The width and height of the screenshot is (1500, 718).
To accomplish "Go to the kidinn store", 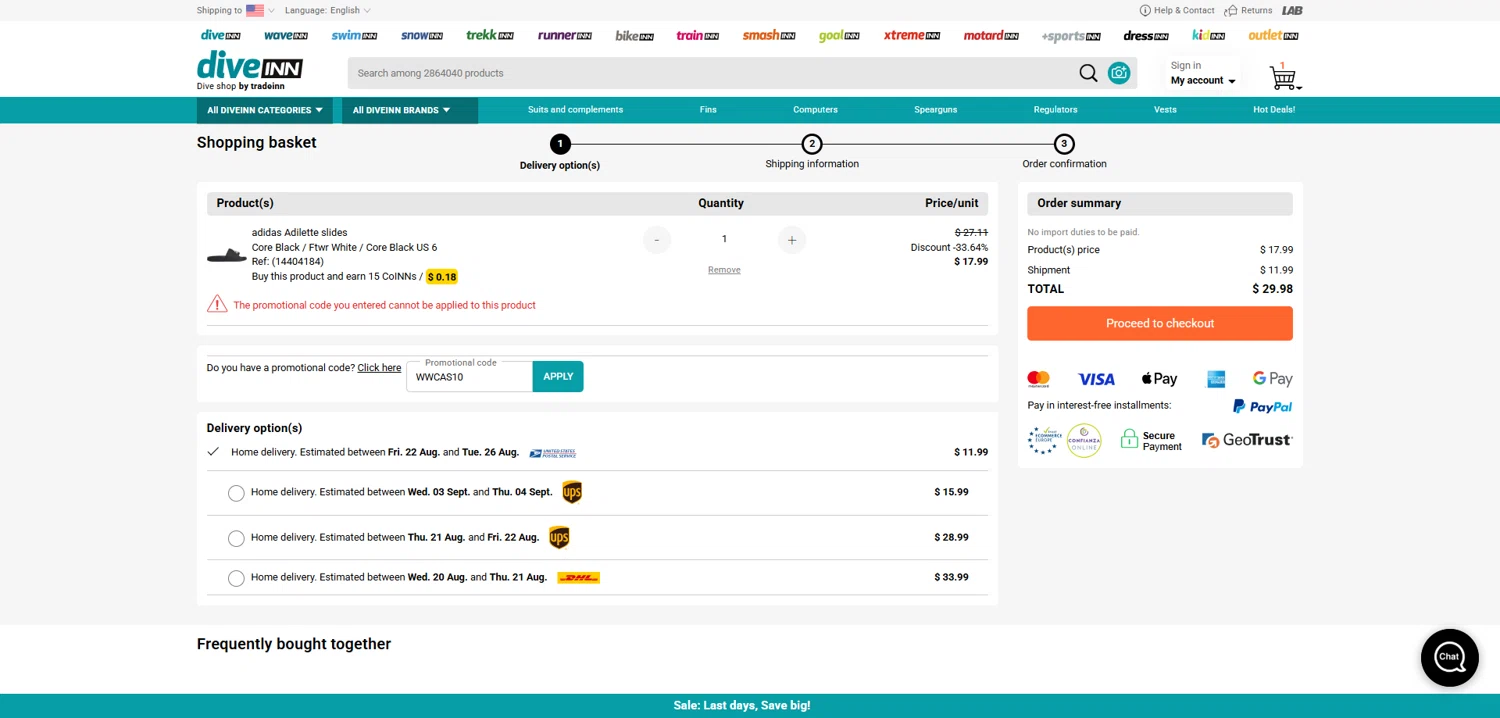I will tap(1208, 35).
